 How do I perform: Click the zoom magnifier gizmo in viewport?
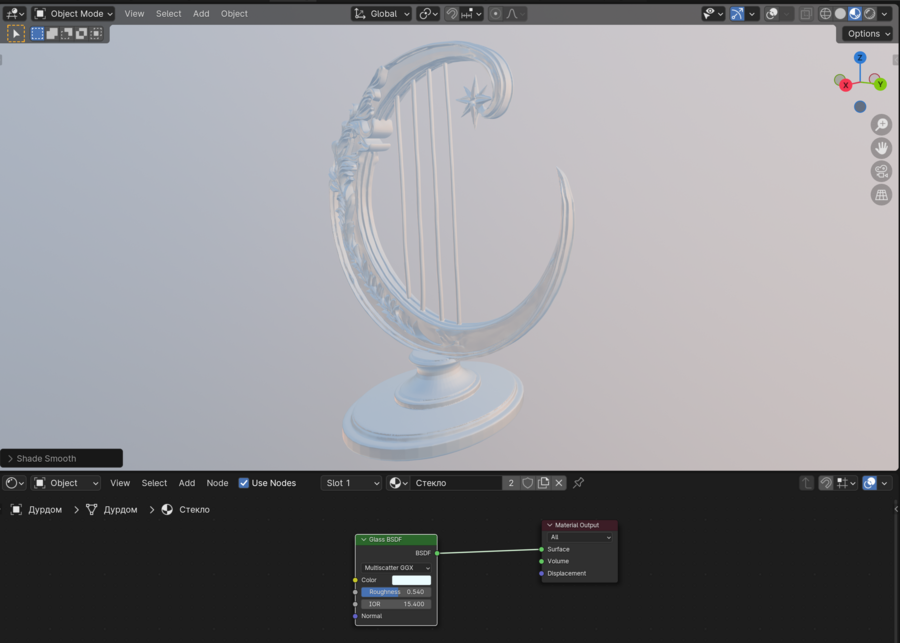[881, 124]
